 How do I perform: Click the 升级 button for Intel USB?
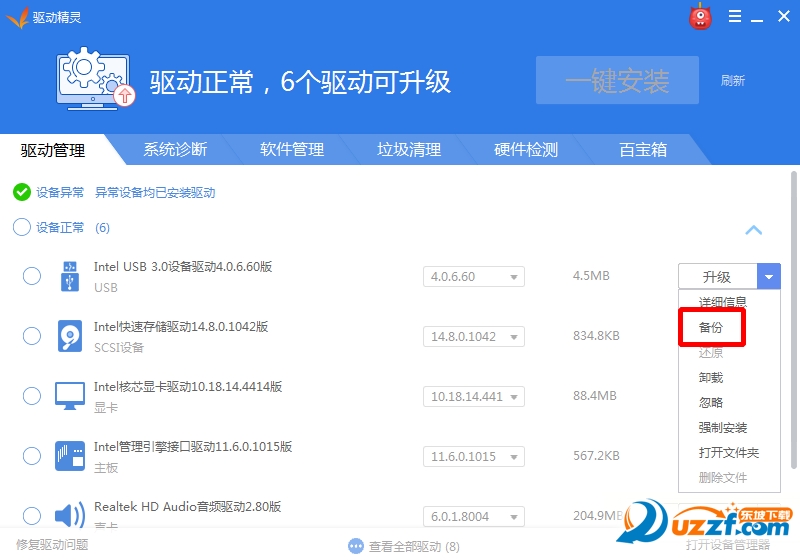point(717,276)
